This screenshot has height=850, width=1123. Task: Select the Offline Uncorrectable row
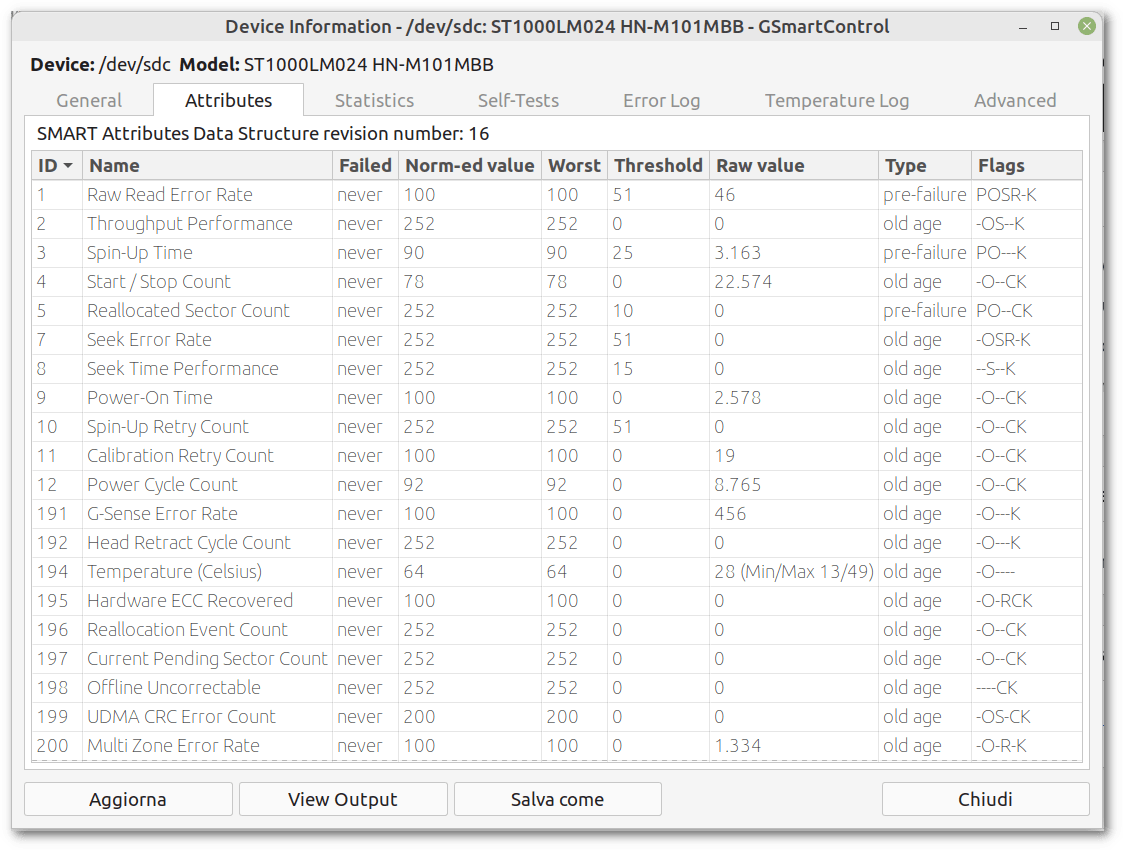[556, 687]
